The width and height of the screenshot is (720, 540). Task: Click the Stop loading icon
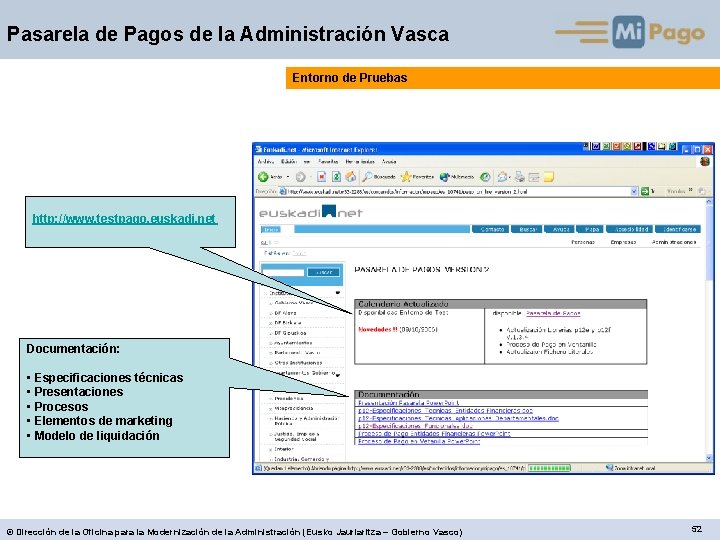[321, 177]
